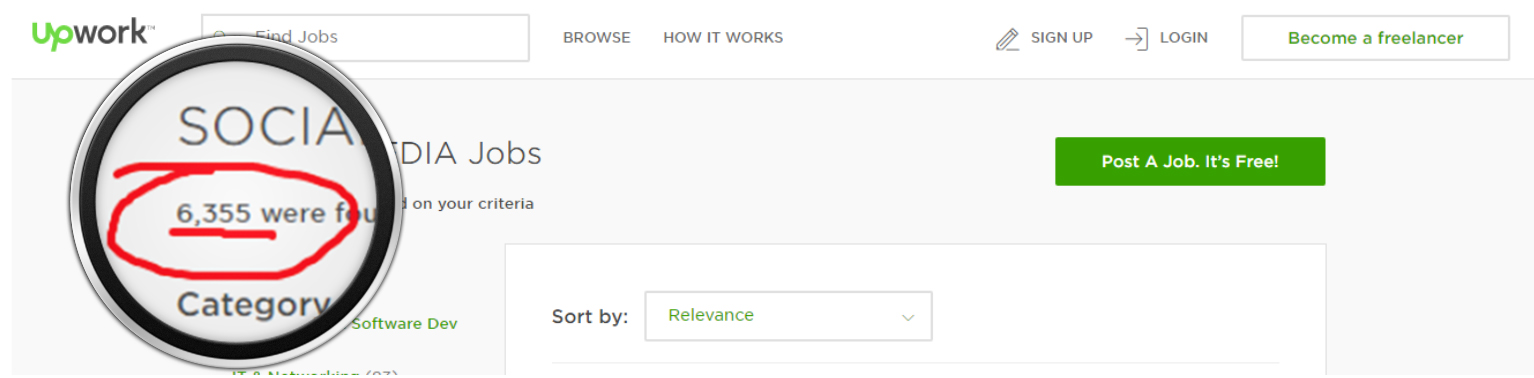This screenshot has height=378, width=1534.
Task: Click the LOGIN link
Action: point(1184,38)
